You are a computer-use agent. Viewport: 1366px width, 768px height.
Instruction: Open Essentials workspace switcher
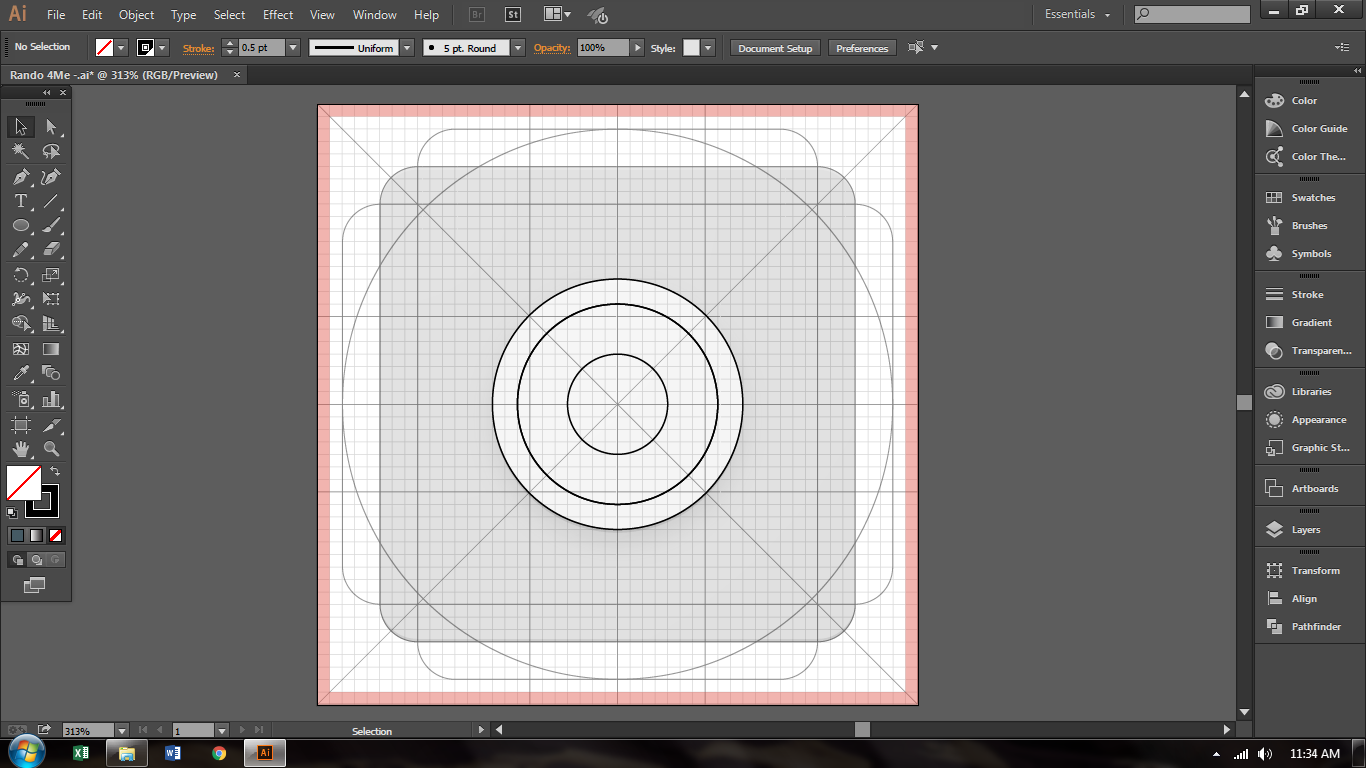tap(1077, 15)
